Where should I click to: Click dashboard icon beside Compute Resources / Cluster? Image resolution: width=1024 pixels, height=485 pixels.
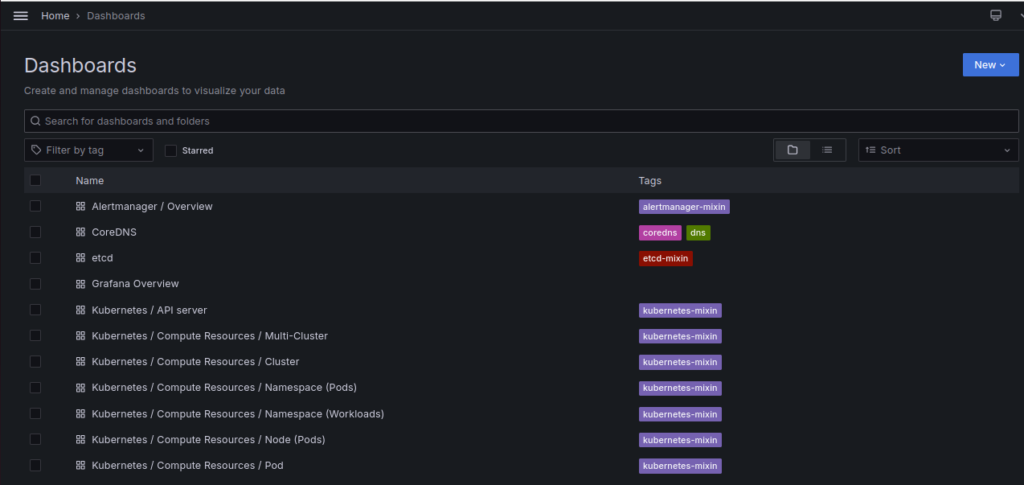pyautogui.click(x=80, y=362)
